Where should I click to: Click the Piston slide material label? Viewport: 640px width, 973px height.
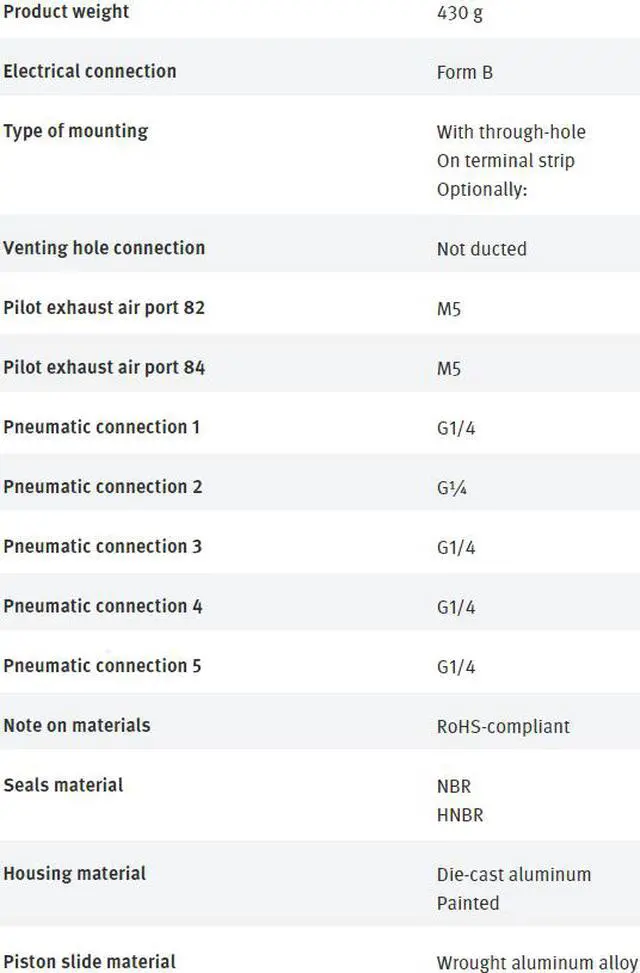[x=89, y=962]
